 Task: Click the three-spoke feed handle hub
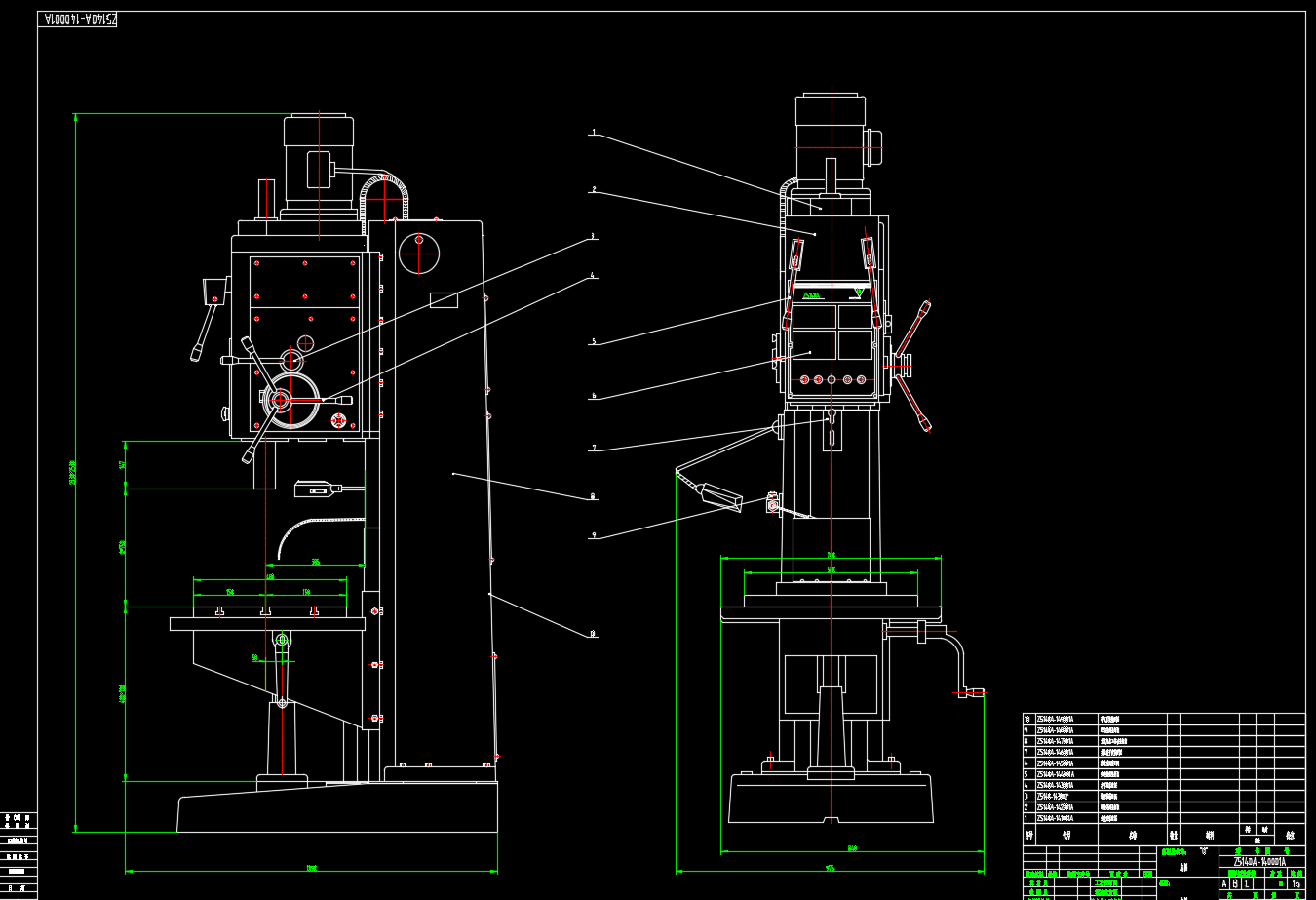[x=280, y=399]
